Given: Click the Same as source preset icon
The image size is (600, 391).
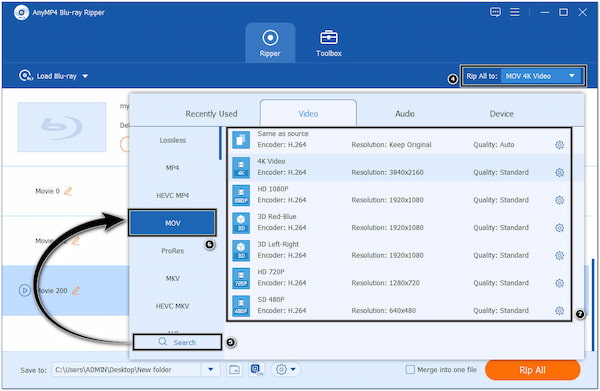Looking at the screenshot, I should point(241,140).
